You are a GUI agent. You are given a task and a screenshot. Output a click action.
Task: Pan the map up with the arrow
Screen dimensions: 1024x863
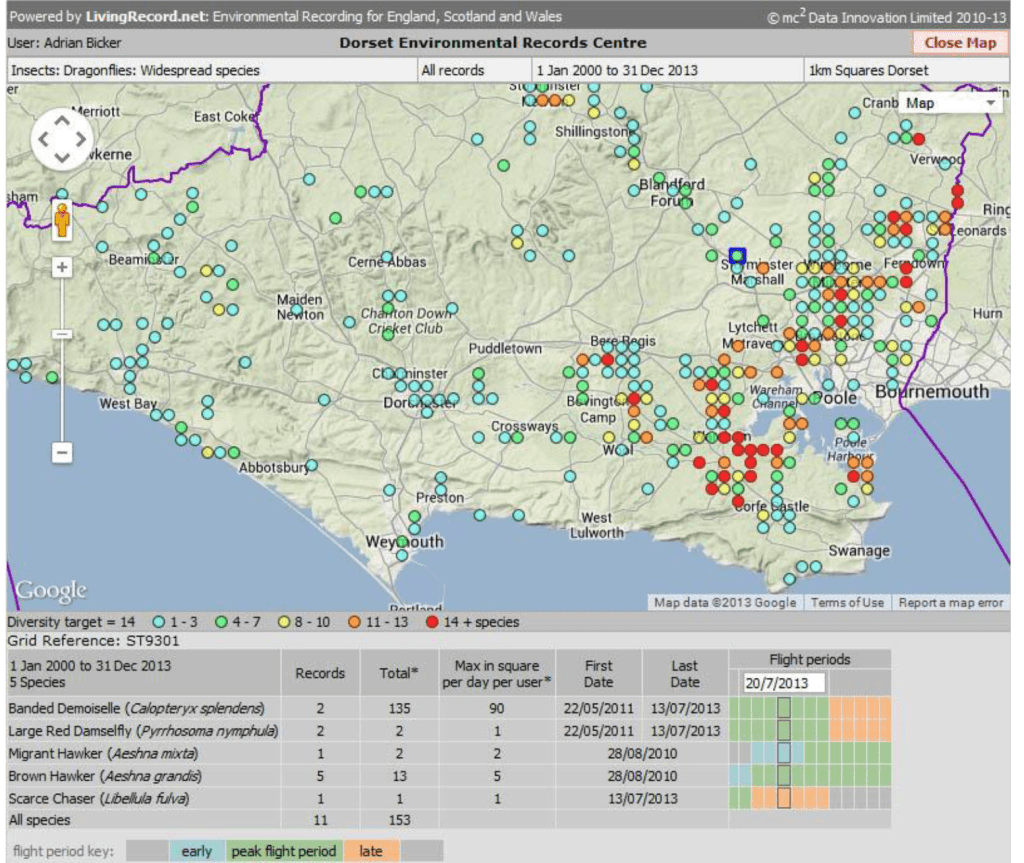[62, 123]
